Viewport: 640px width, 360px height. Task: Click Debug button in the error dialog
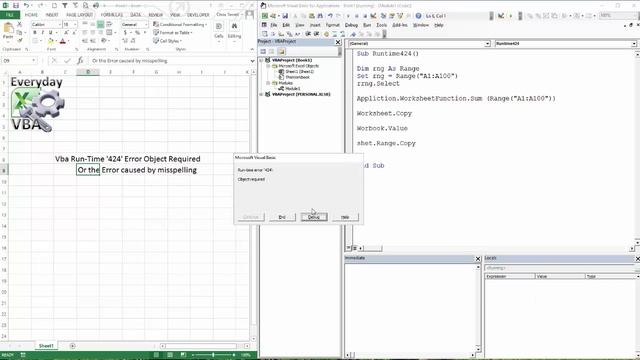(x=314, y=217)
